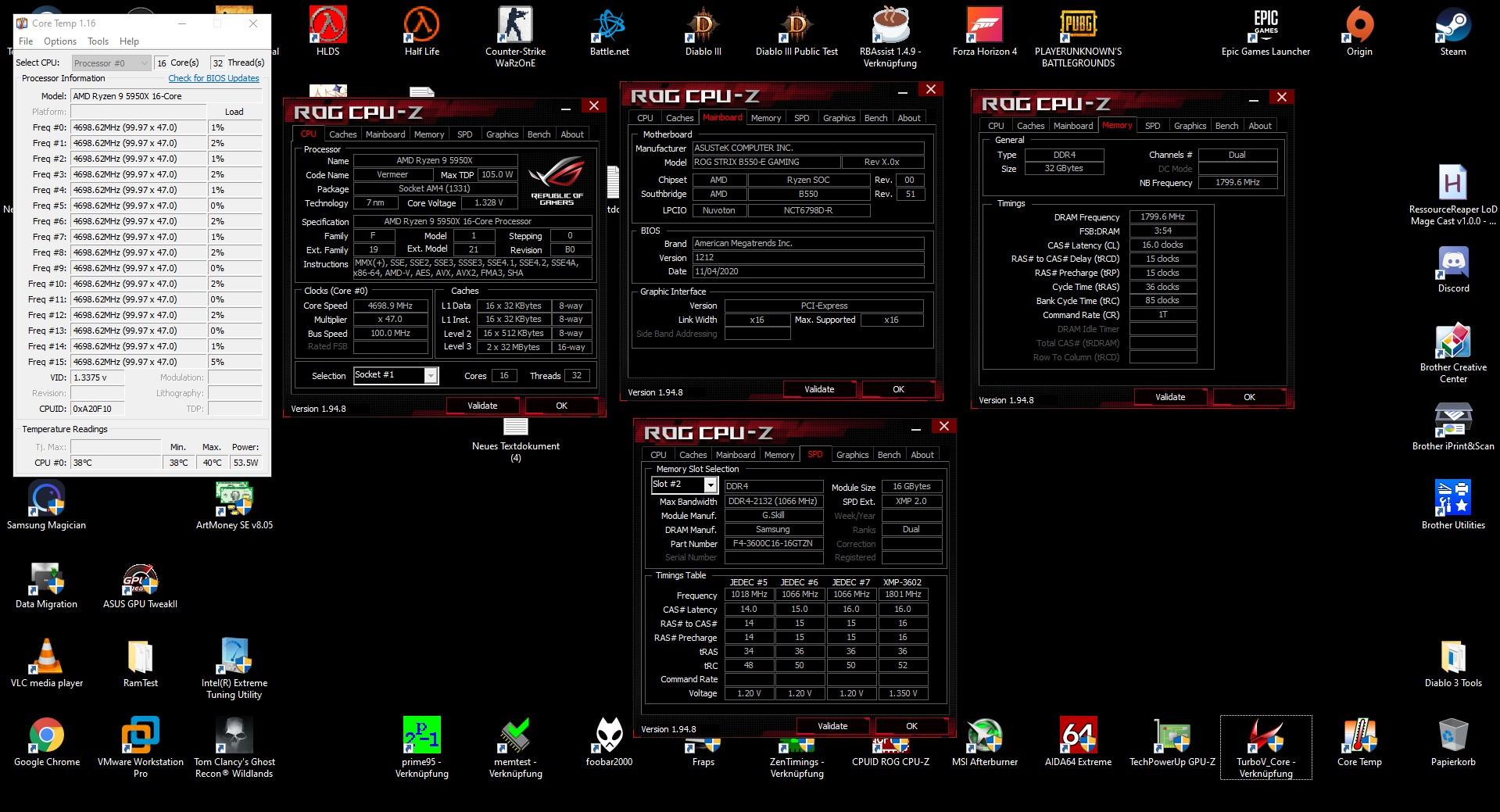Click OK in the Memory window
This screenshot has width=1500, height=812.
click(1249, 397)
